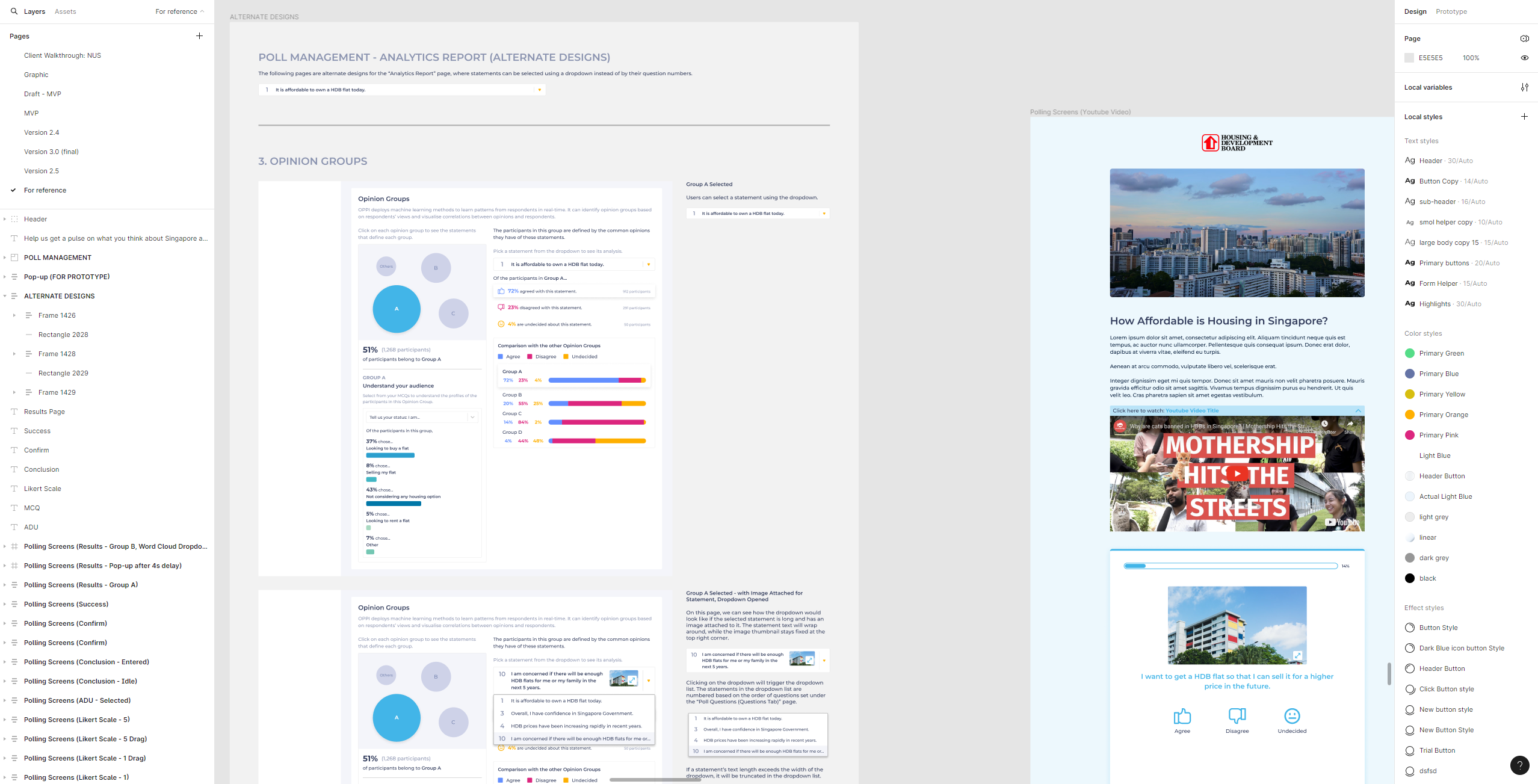The width and height of the screenshot is (1538, 784).
Task: Click the Primary Pink color style swatch
Action: coord(1409,435)
